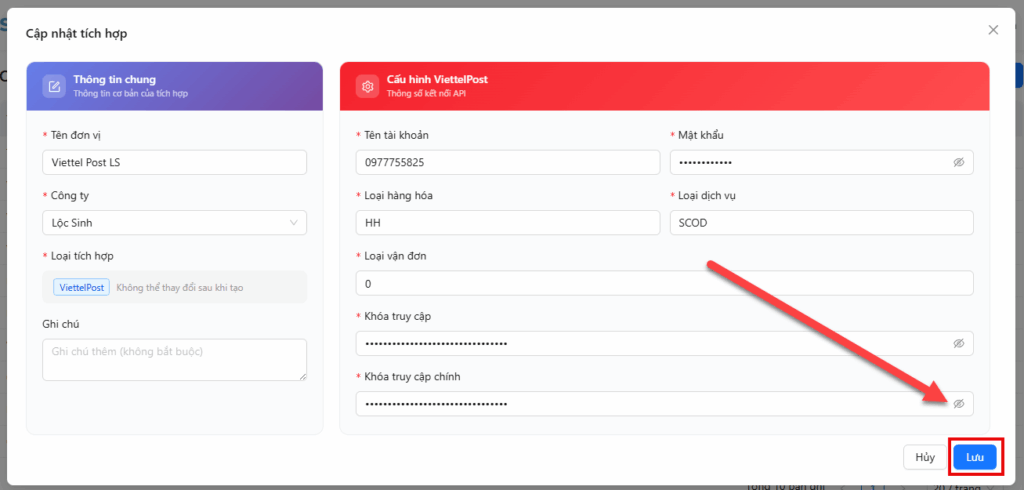1024x490 pixels.
Task: Edit the Loại dịch vụ field
Action: 822,223
